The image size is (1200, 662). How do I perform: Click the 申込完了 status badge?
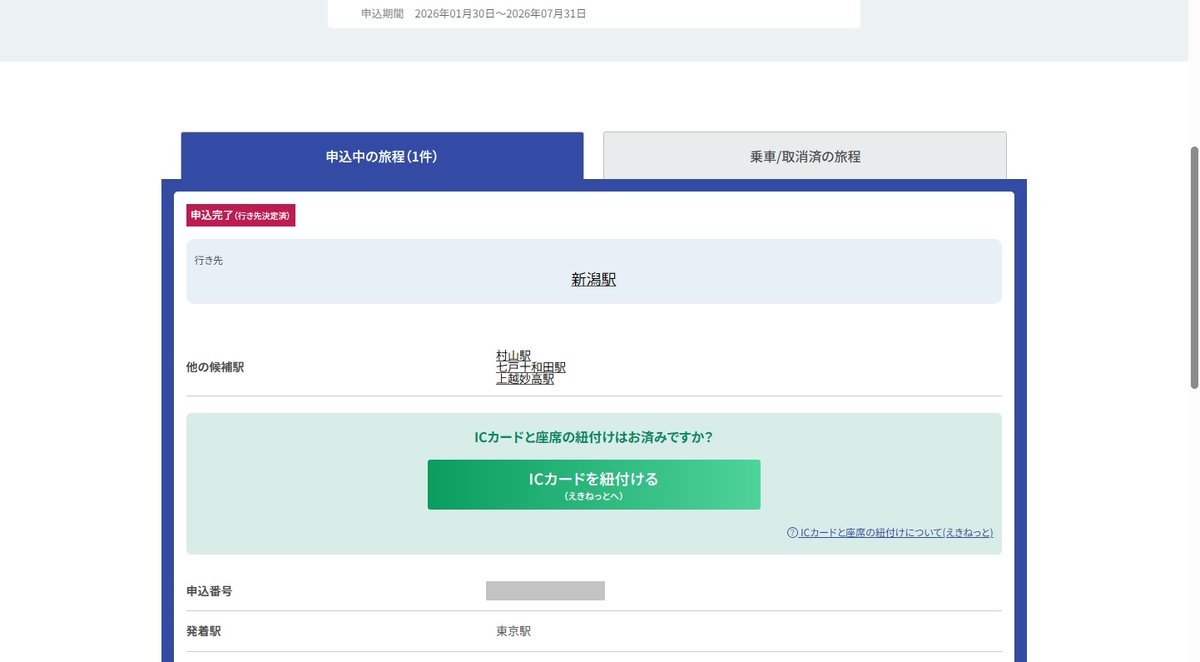[241, 215]
